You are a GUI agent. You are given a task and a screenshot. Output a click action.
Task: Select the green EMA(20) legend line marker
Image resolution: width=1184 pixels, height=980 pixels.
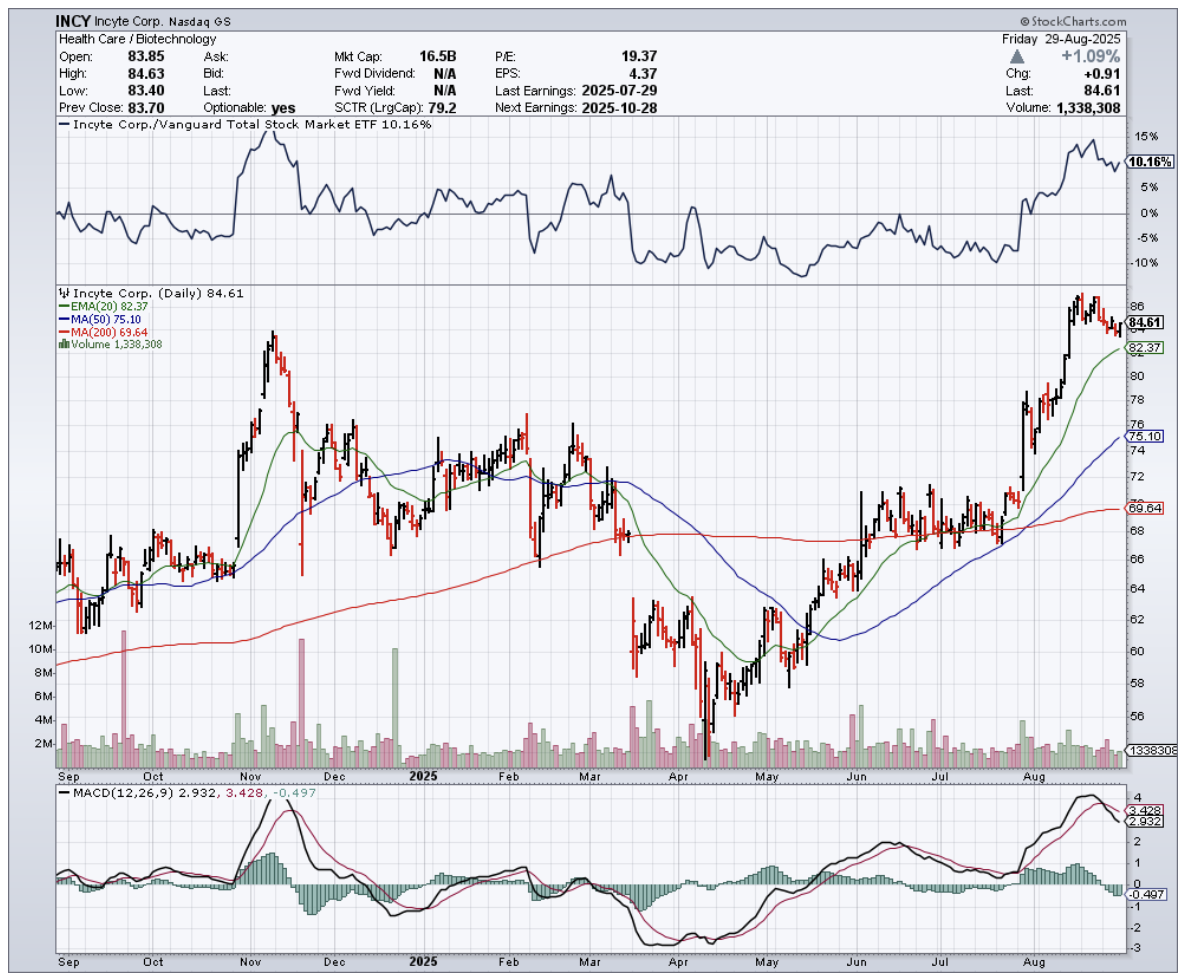tap(64, 307)
